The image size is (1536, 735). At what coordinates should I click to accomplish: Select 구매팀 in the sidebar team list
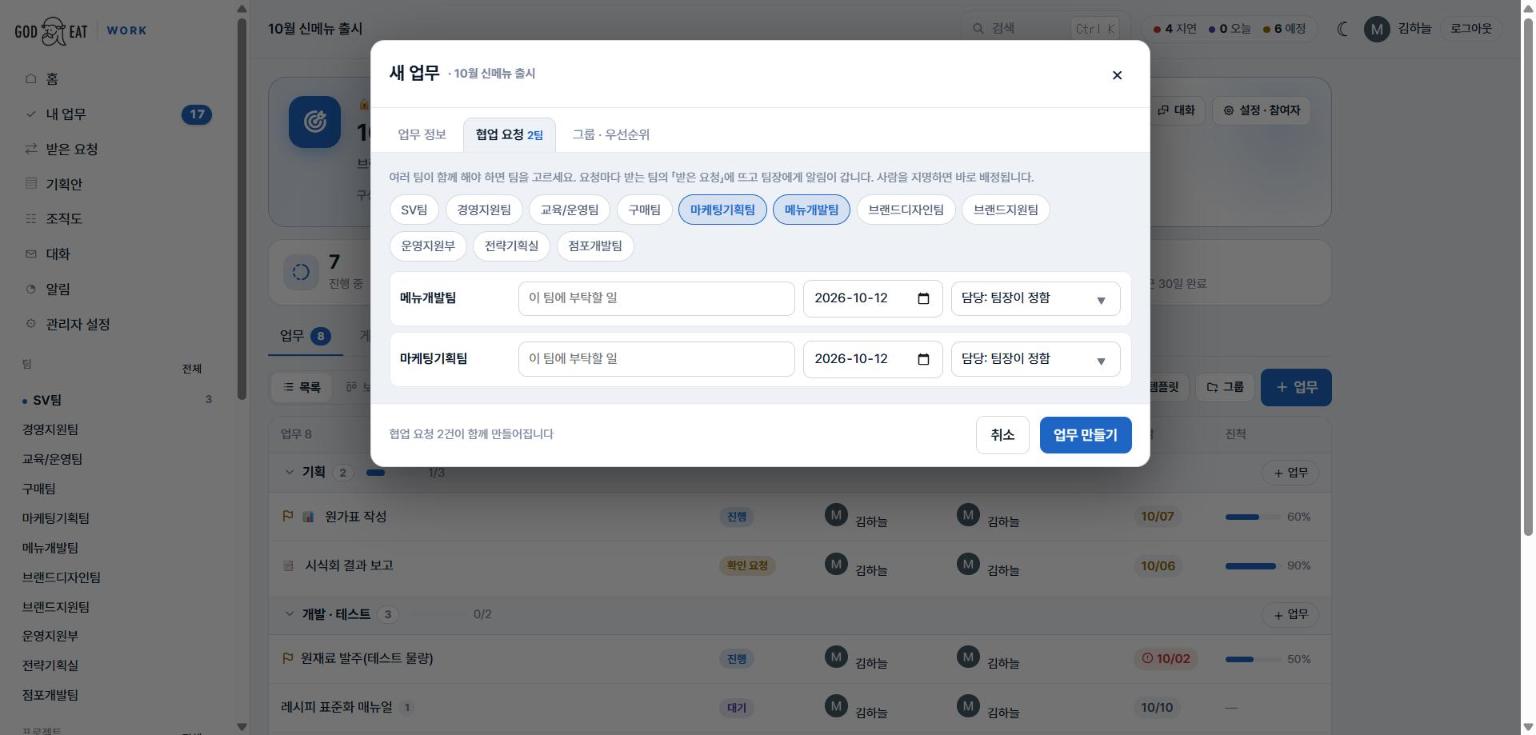click(x=118, y=489)
